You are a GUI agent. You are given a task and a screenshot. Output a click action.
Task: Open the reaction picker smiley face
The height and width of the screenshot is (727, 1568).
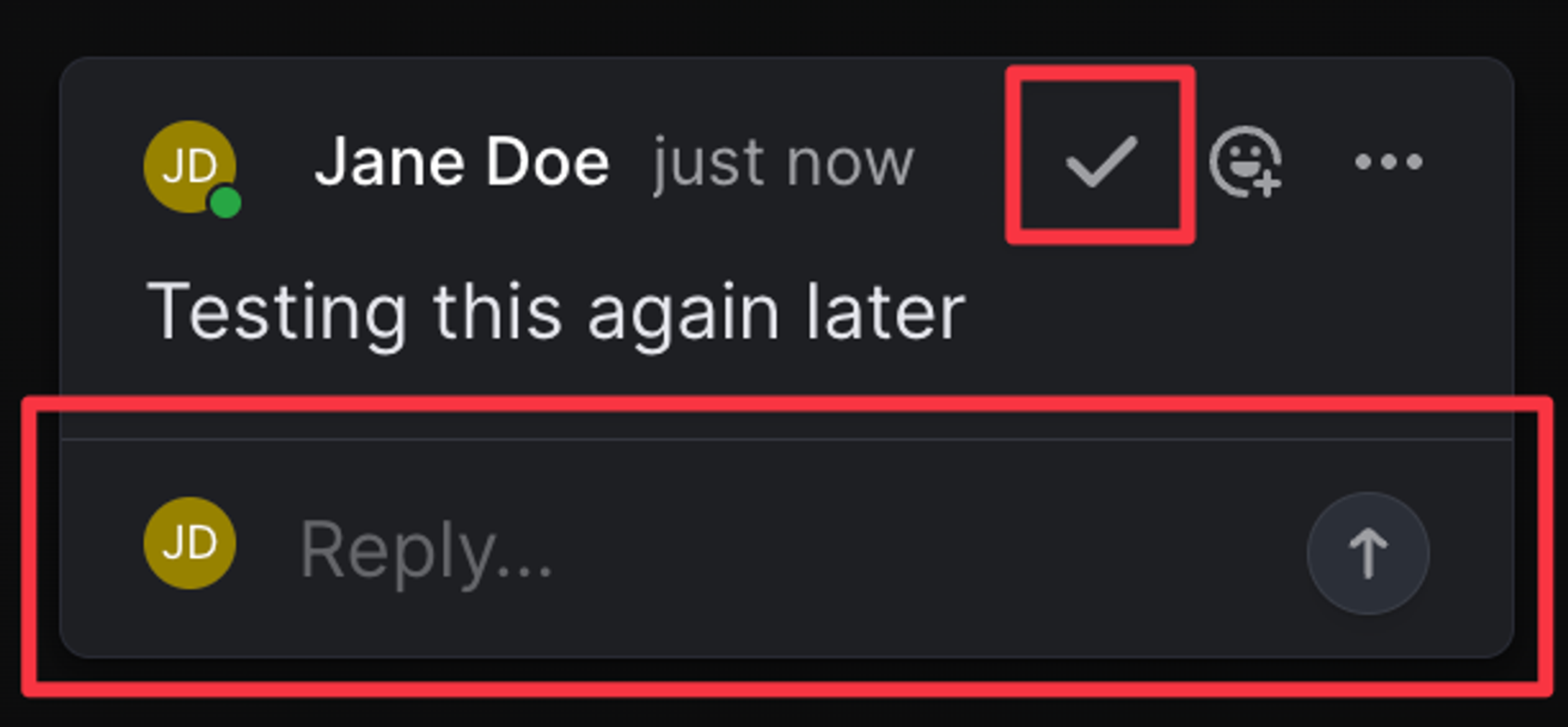pyautogui.click(x=1245, y=162)
